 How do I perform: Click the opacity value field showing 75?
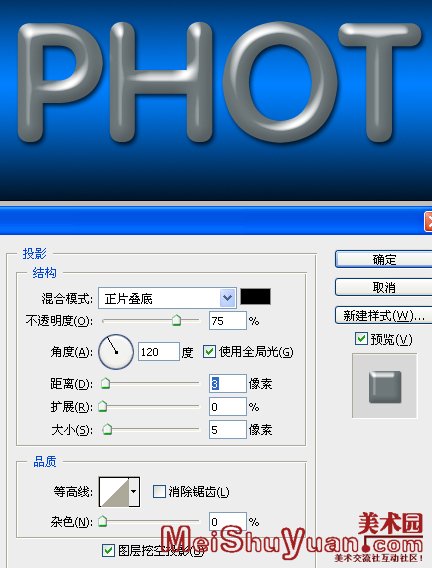pos(227,321)
